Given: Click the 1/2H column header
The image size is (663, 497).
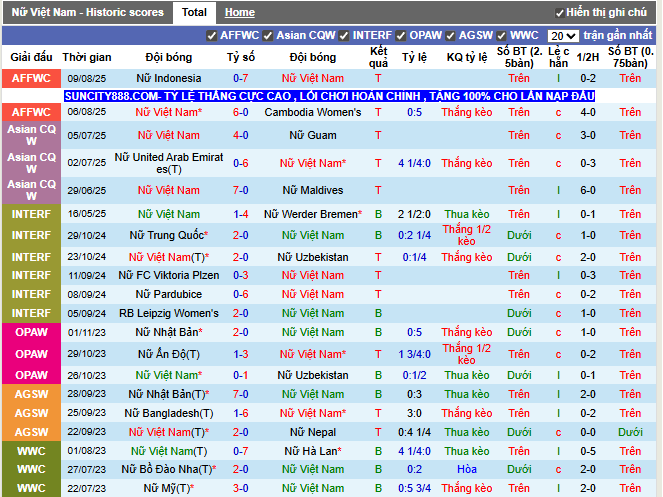Looking at the screenshot, I should pyautogui.click(x=588, y=57).
